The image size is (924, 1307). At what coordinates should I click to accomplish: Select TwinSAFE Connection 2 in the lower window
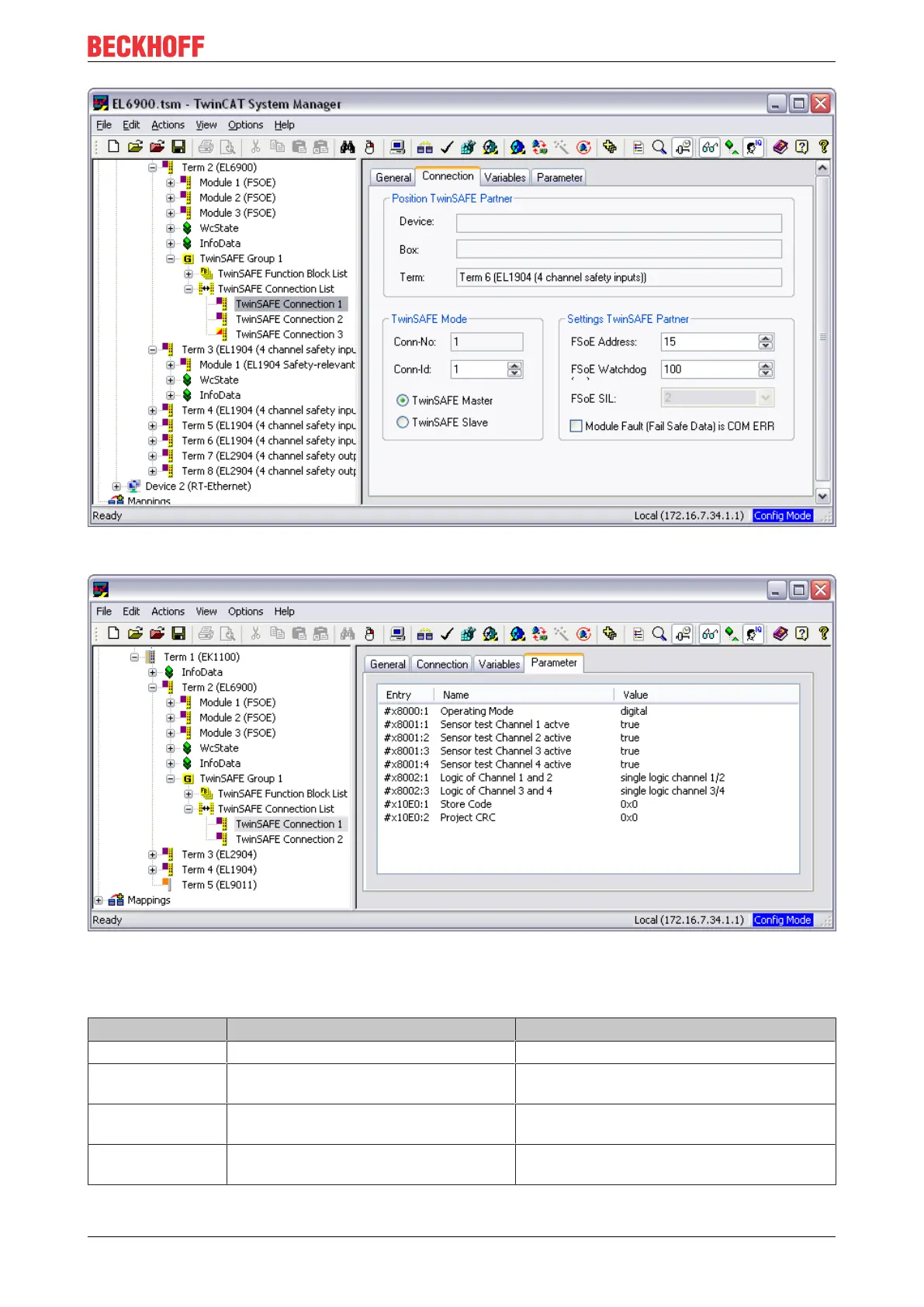289,839
